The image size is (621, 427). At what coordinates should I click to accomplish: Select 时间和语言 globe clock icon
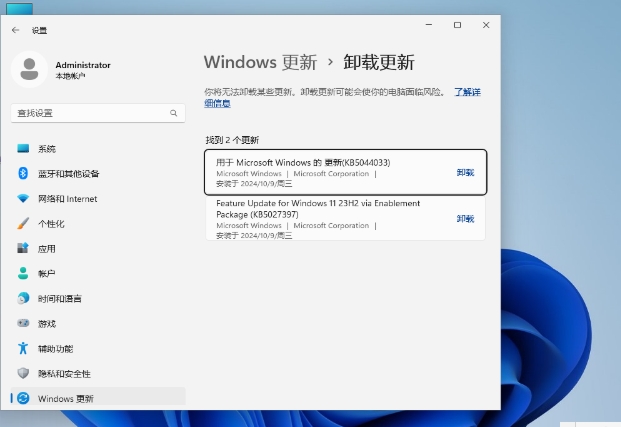click(23, 298)
